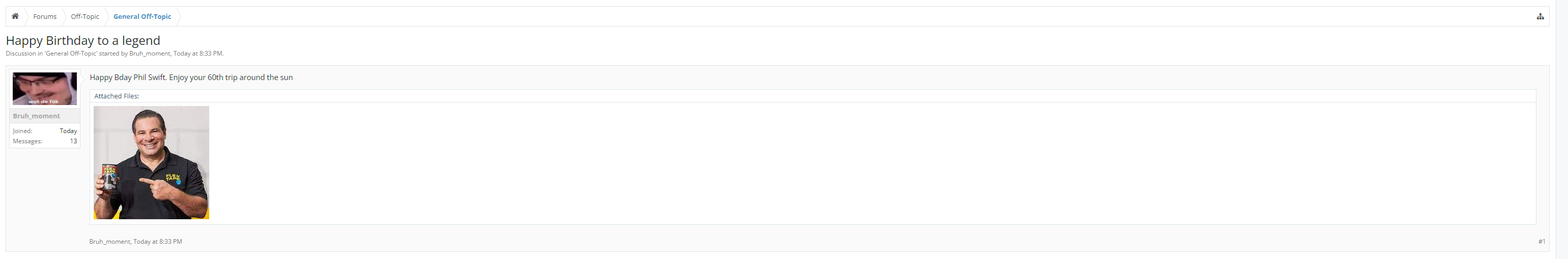
Task: Open Bruh_moment profile from the thread subtitle
Action: pyautogui.click(x=149, y=54)
